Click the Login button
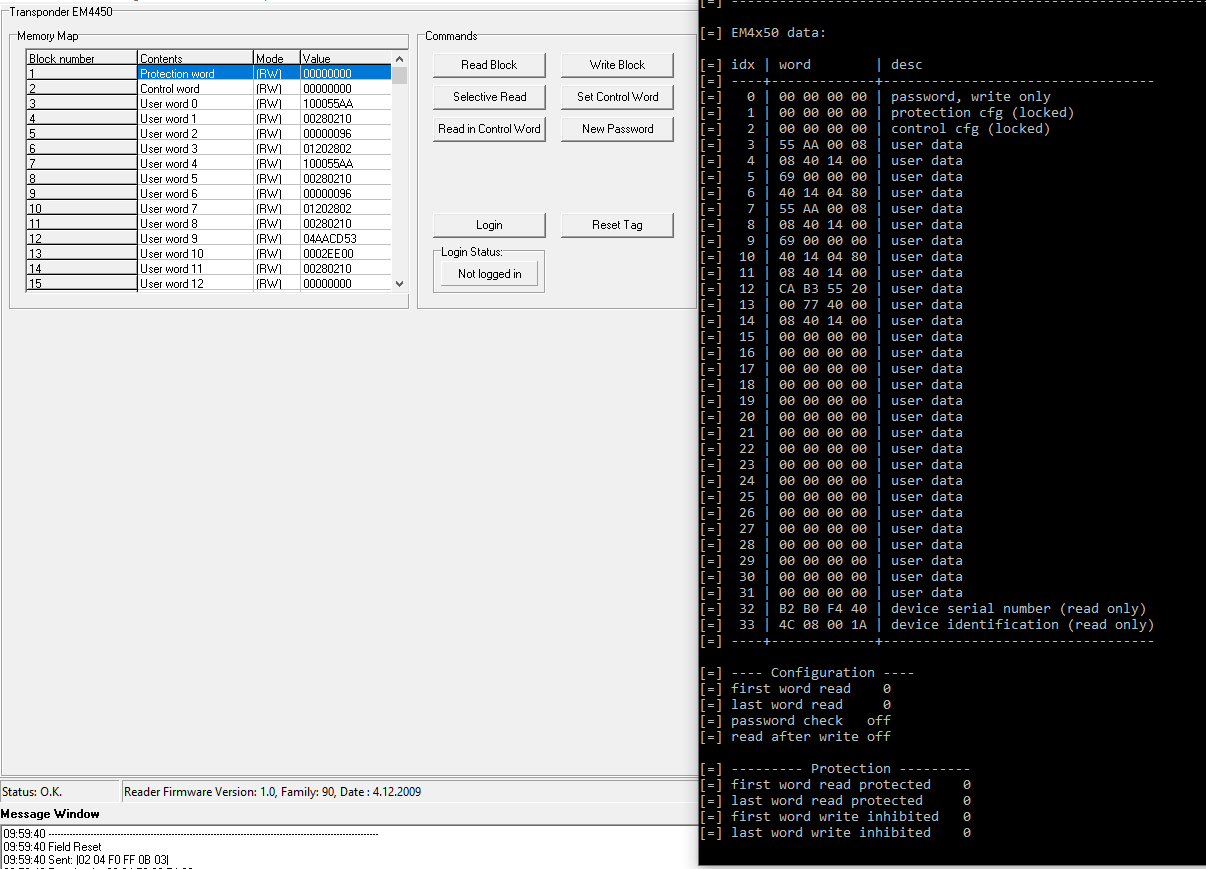The image size is (1206, 869). click(x=489, y=225)
